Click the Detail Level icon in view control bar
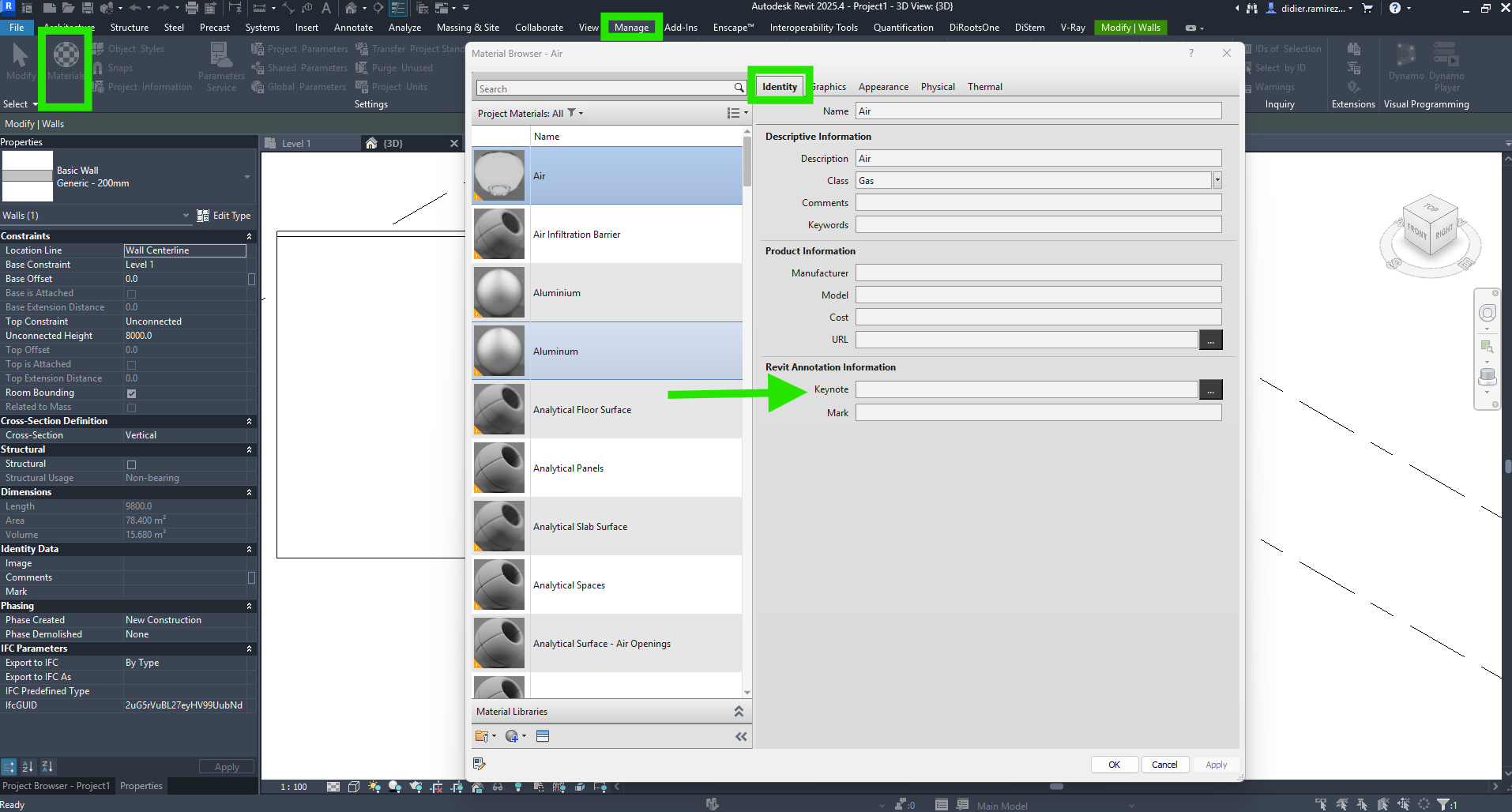Image resolution: width=1512 pixels, height=812 pixels. click(333, 787)
